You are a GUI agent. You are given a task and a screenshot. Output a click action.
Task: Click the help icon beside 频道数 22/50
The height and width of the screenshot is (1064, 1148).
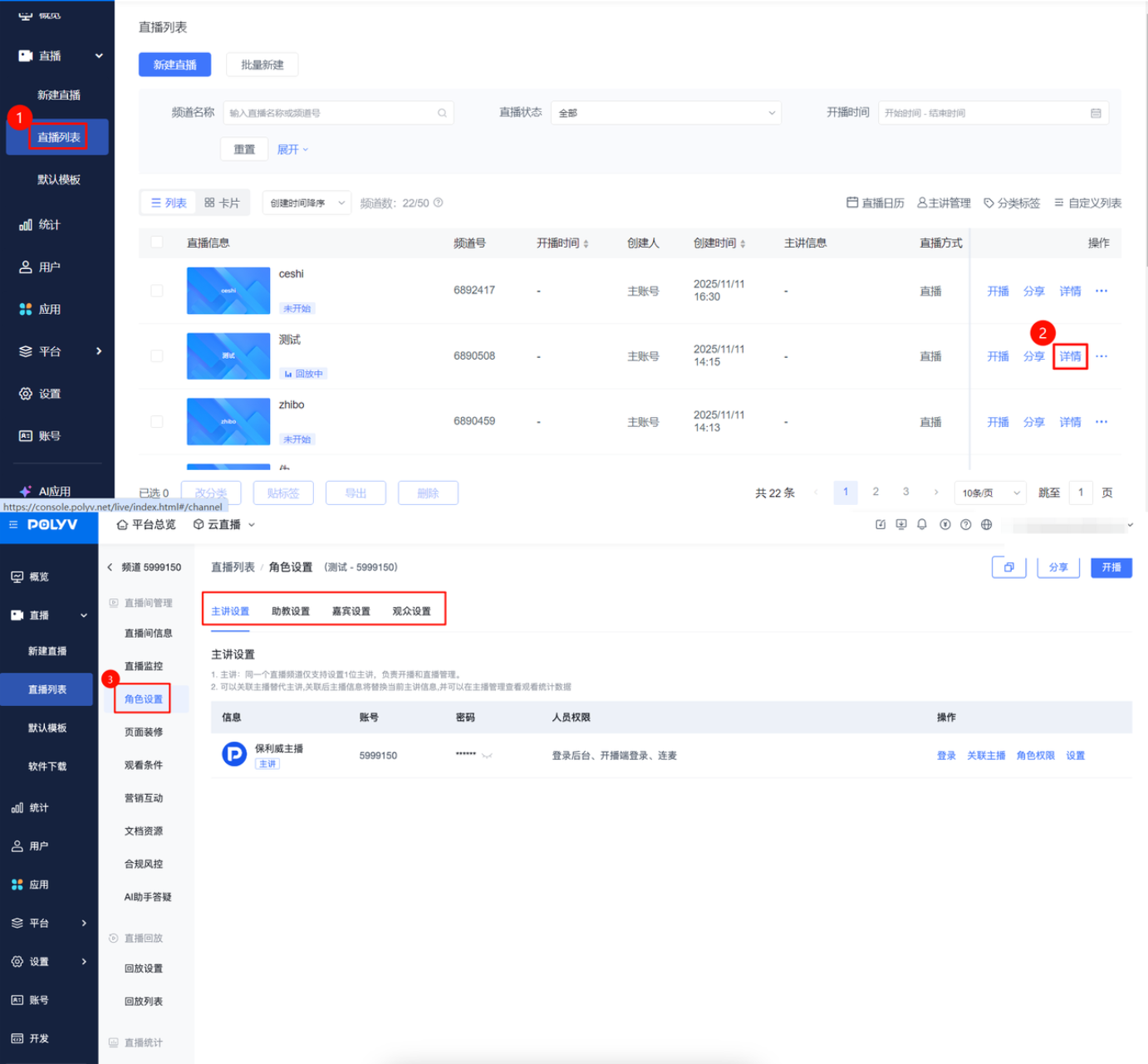439,203
